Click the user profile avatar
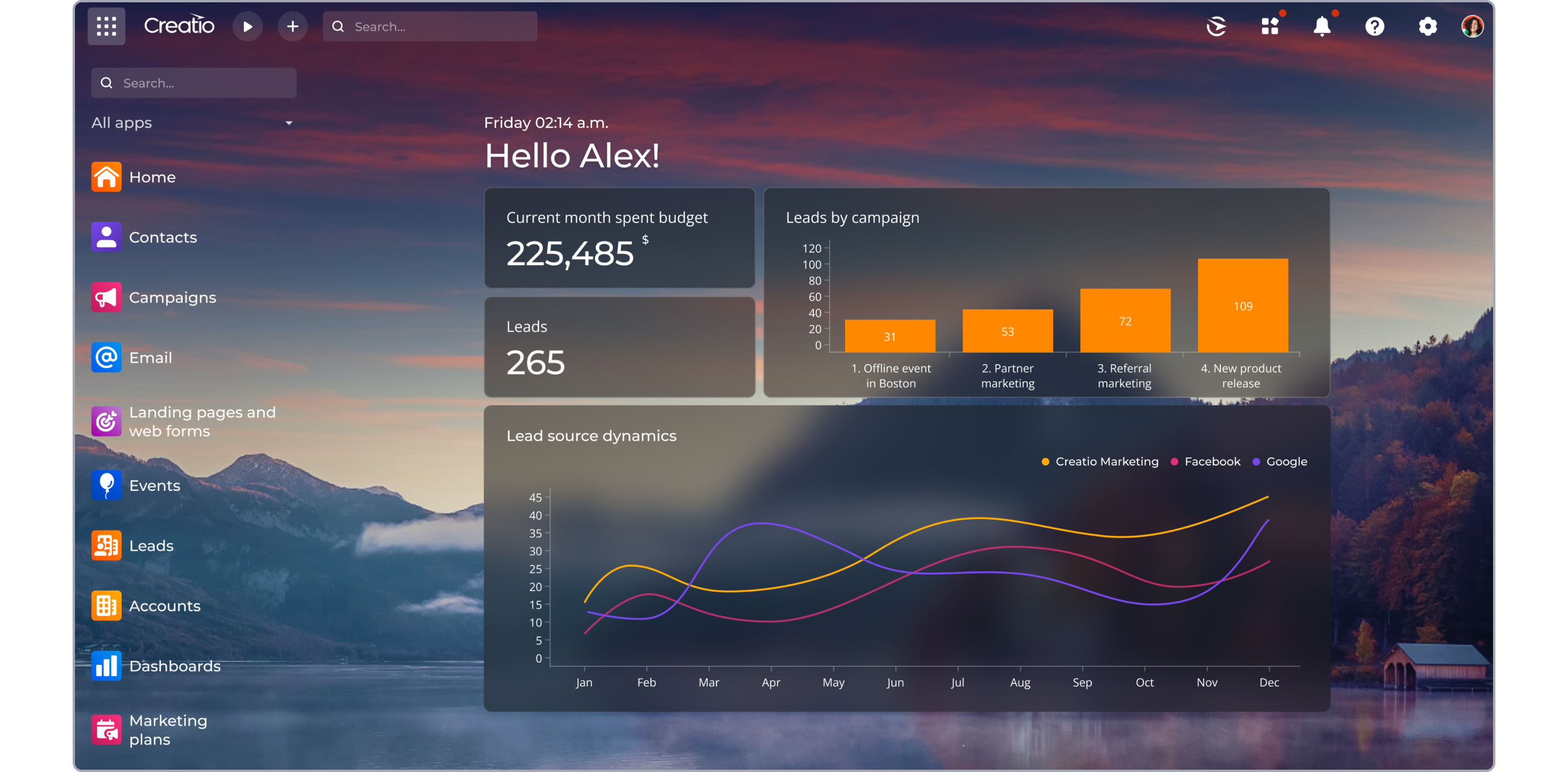1568x772 pixels. pos(1472,26)
